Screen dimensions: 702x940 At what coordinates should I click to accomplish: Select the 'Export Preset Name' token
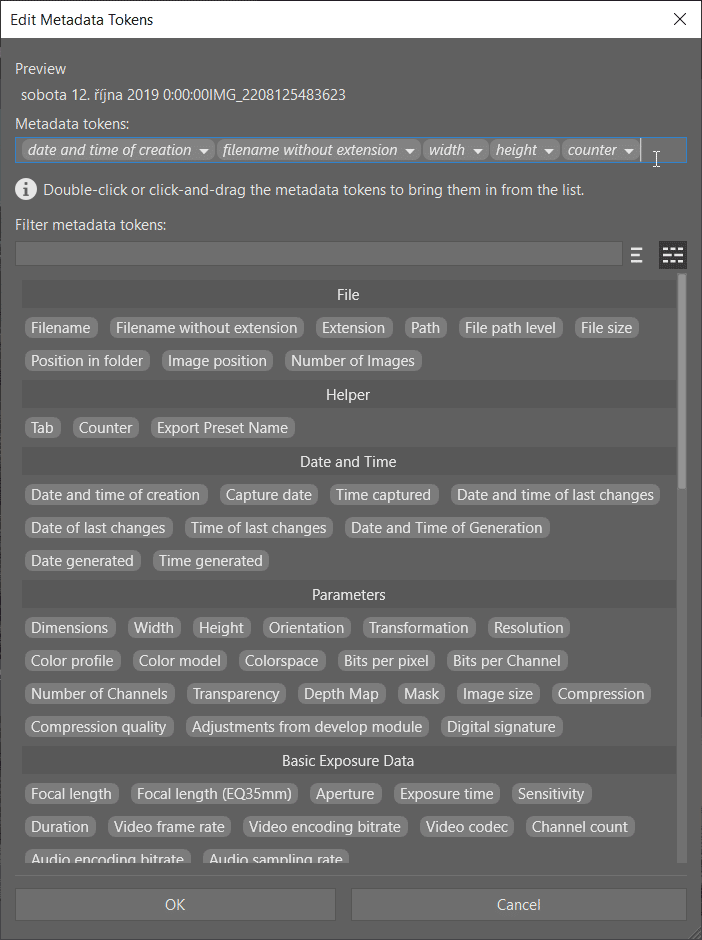[x=222, y=427]
